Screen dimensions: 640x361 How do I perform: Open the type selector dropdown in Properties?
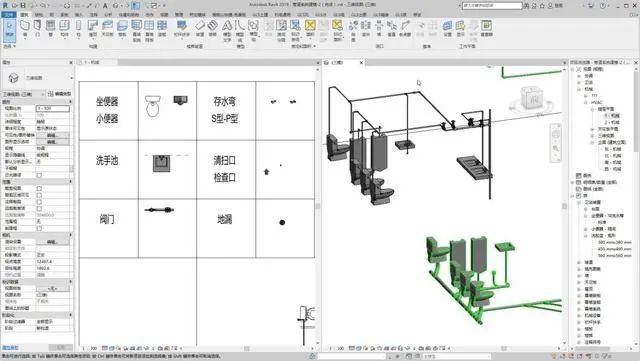click(71, 78)
